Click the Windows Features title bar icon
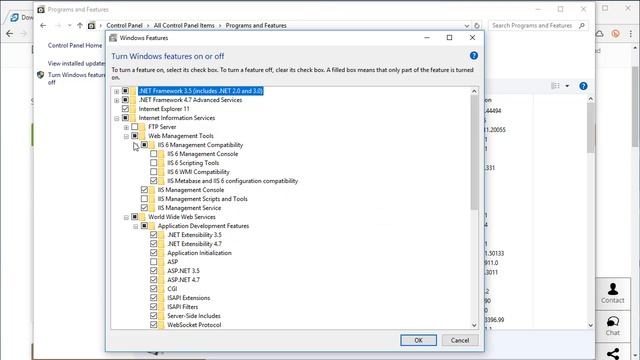 pyautogui.click(x=113, y=38)
